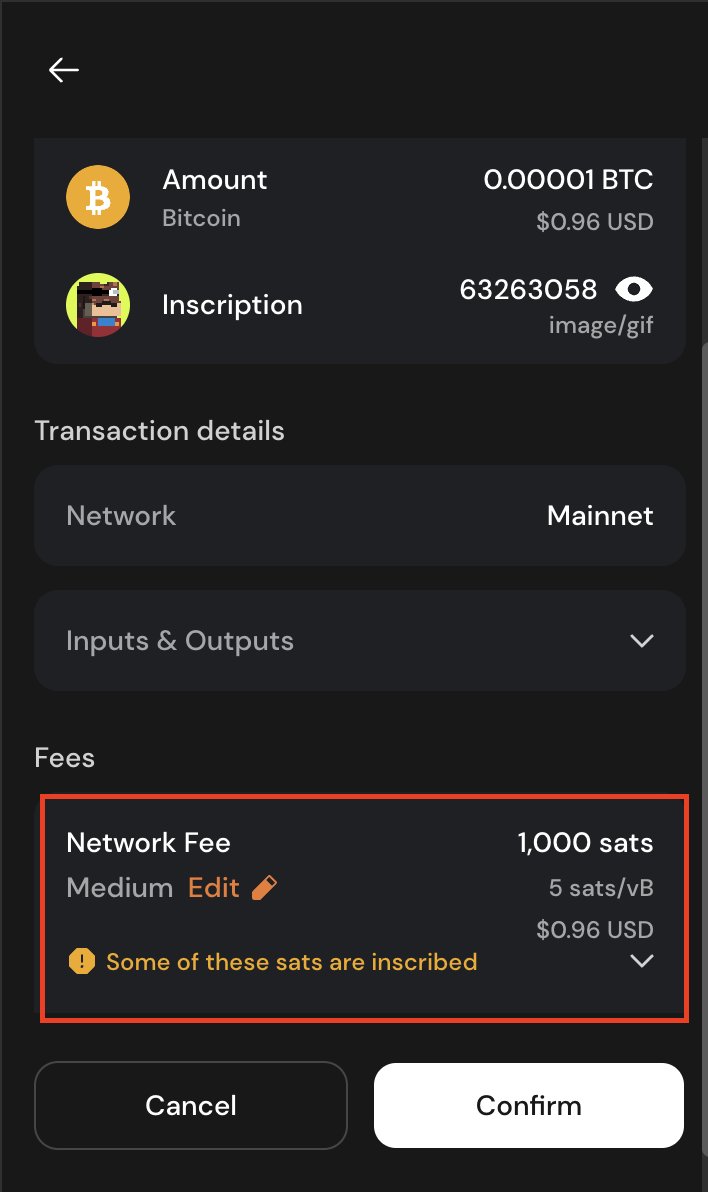Expand the Inputs & Outputs section
Image resolution: width=708 pixels, height=1192 pixels.
point(360,641)
